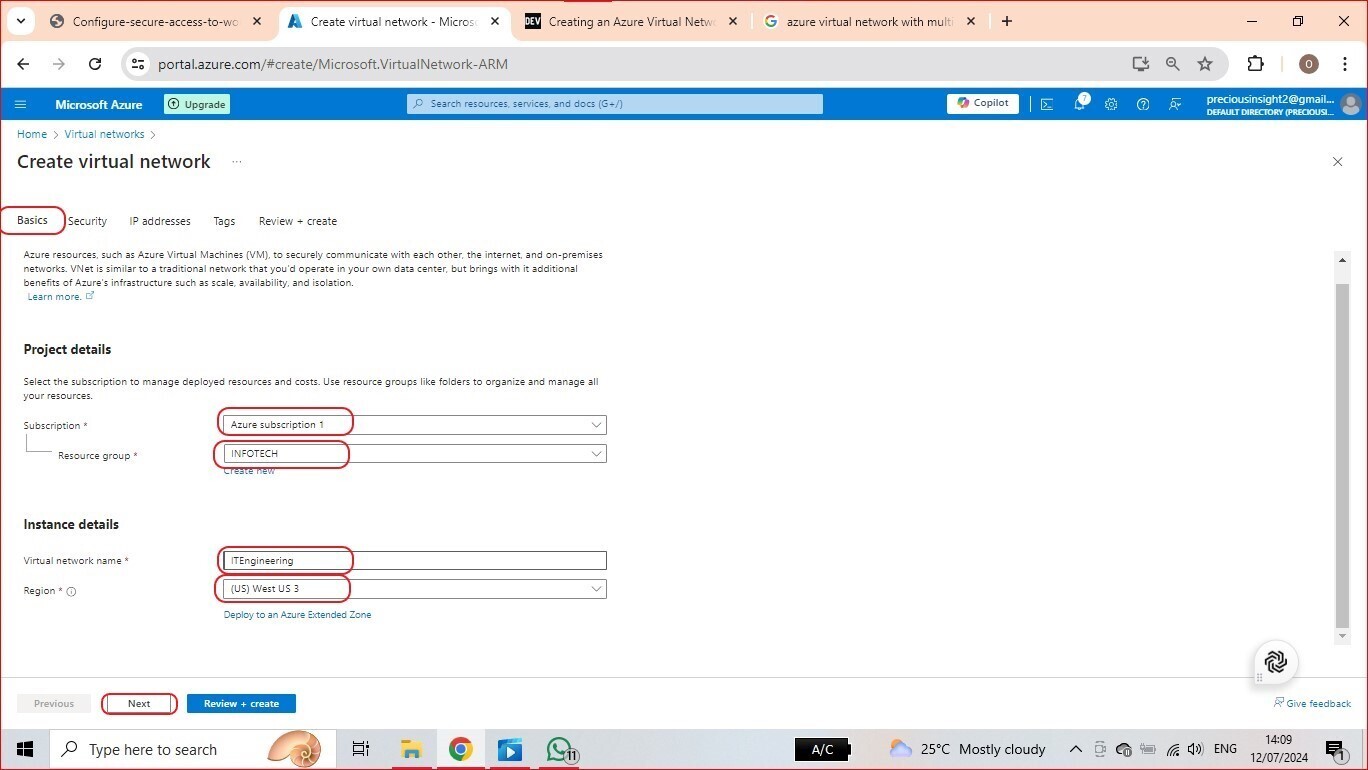
Task: Reload the Azure portal page
Action: [95, 64]
